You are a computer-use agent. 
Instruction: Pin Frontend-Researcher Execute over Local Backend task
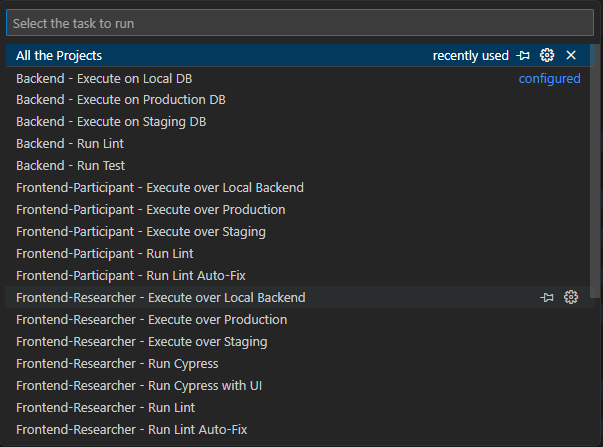(546, 297)
